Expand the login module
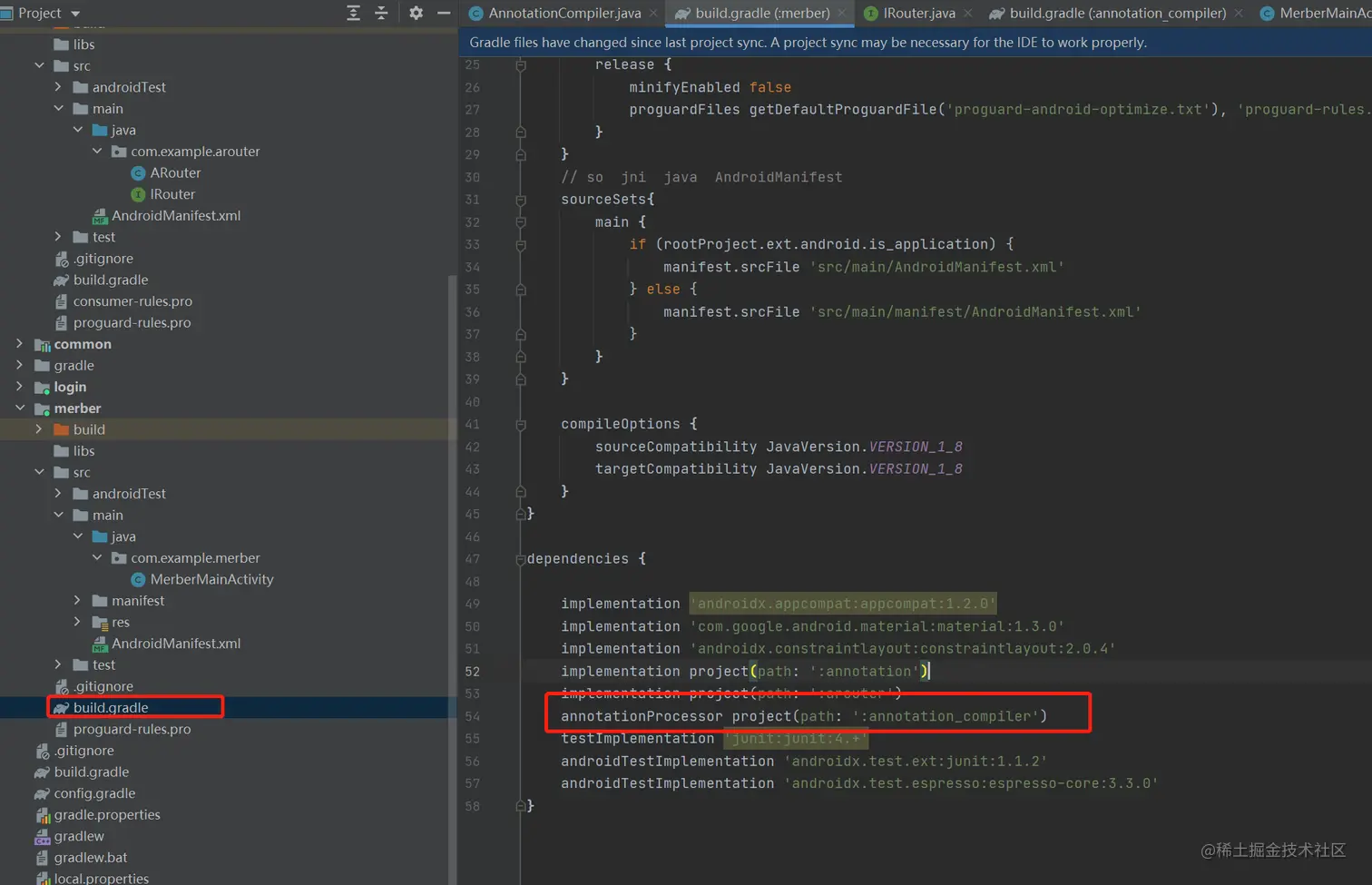Viewport: 1372px width, 885px height. (x=19, y=387)
